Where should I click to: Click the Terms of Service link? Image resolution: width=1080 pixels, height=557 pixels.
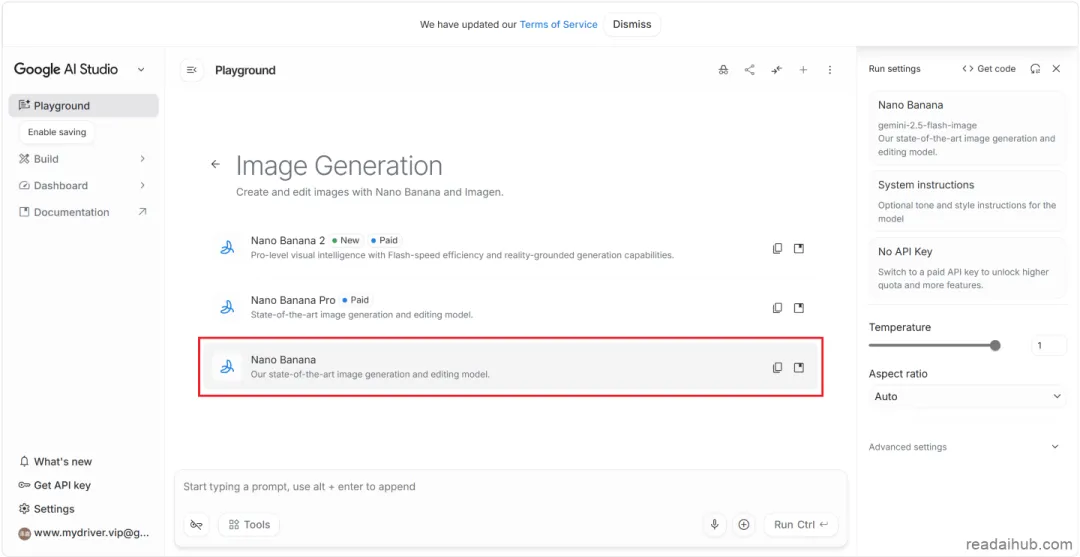(558, 24)
